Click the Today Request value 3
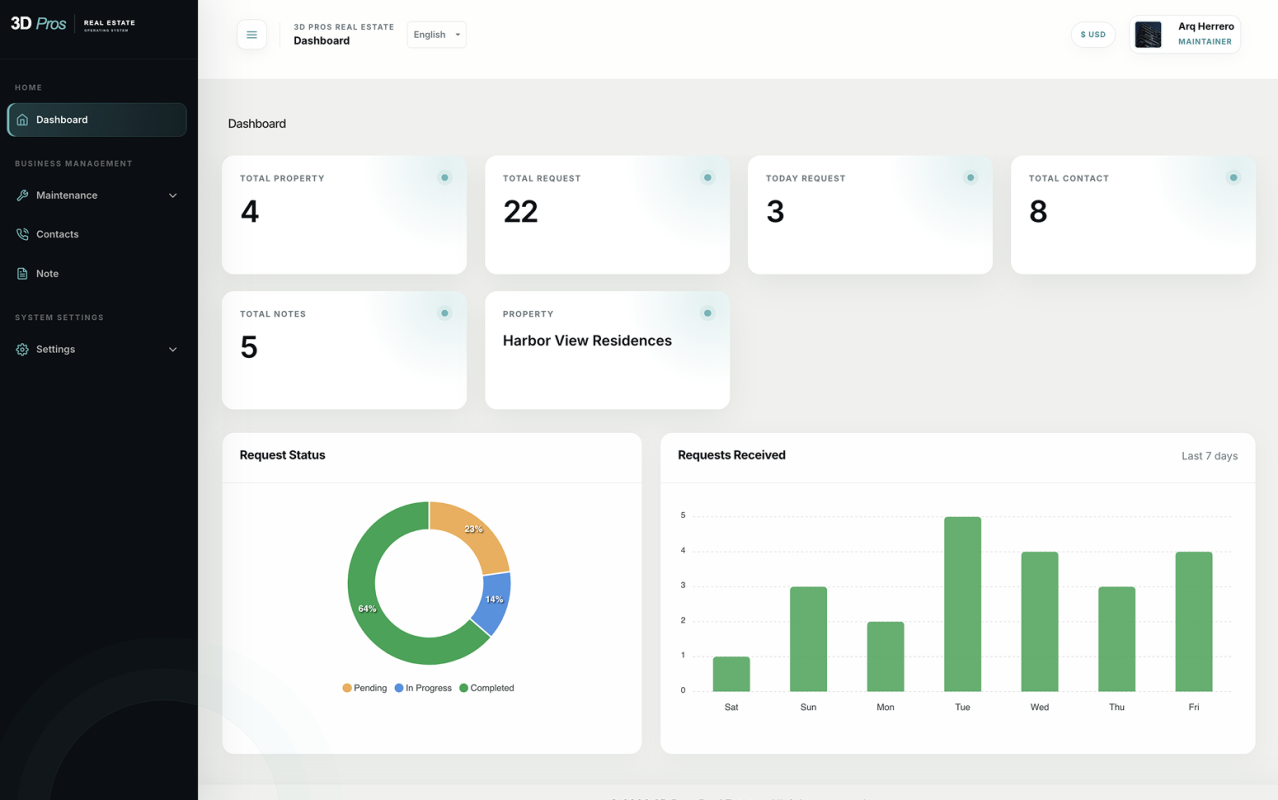1278x800 pixels. pyautogui.click(x=775, y=212)
